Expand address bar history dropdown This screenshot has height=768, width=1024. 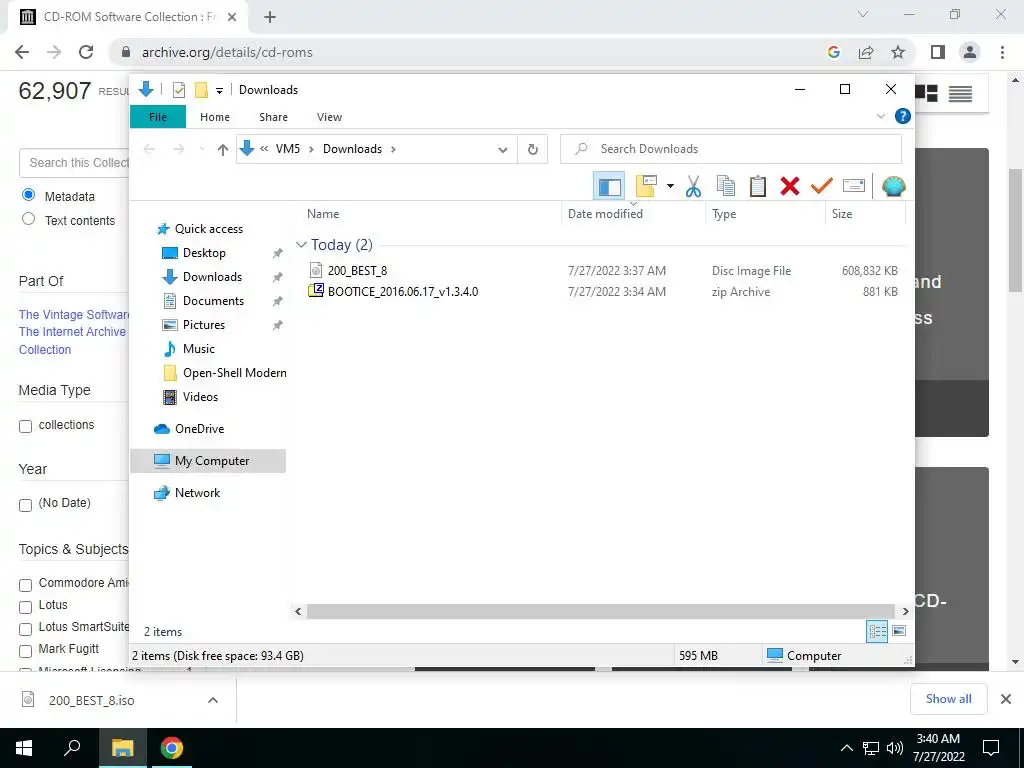pyautogui.click(x=503, y=150)
